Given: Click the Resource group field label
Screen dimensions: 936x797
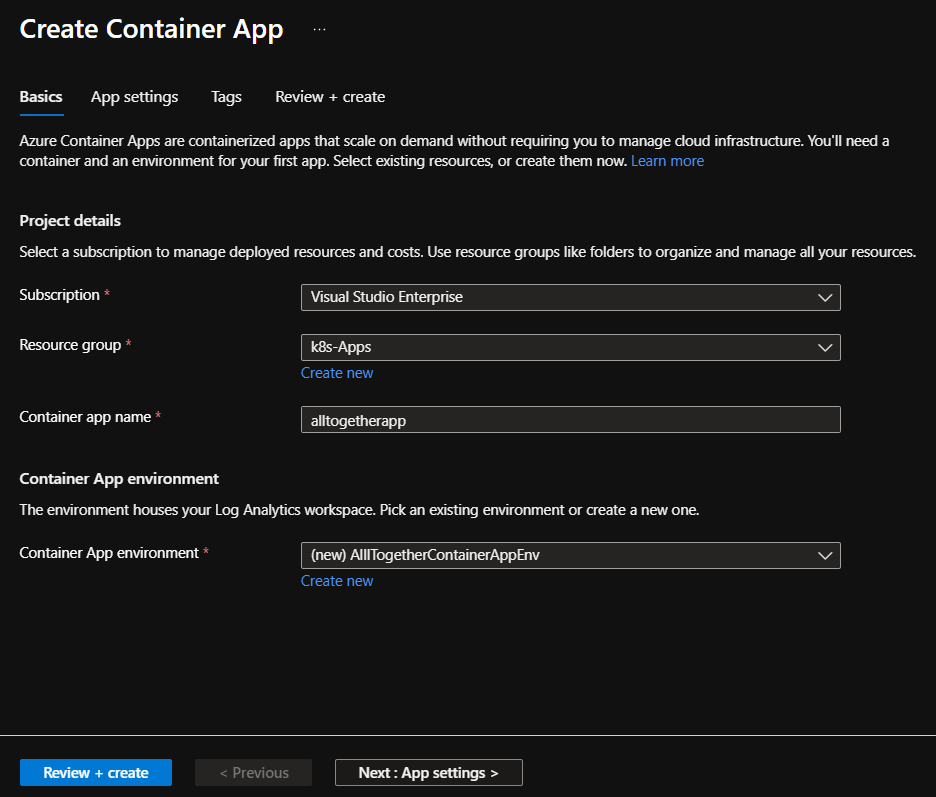Looking at the screenshot, I should [x=70, y=345].
